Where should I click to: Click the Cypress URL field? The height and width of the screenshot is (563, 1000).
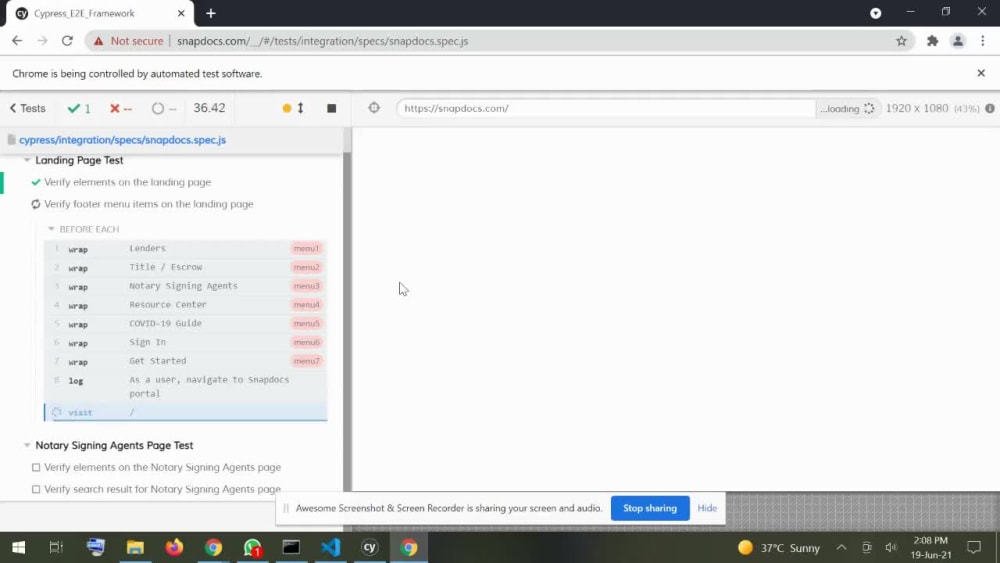click(x=606, y=108)
